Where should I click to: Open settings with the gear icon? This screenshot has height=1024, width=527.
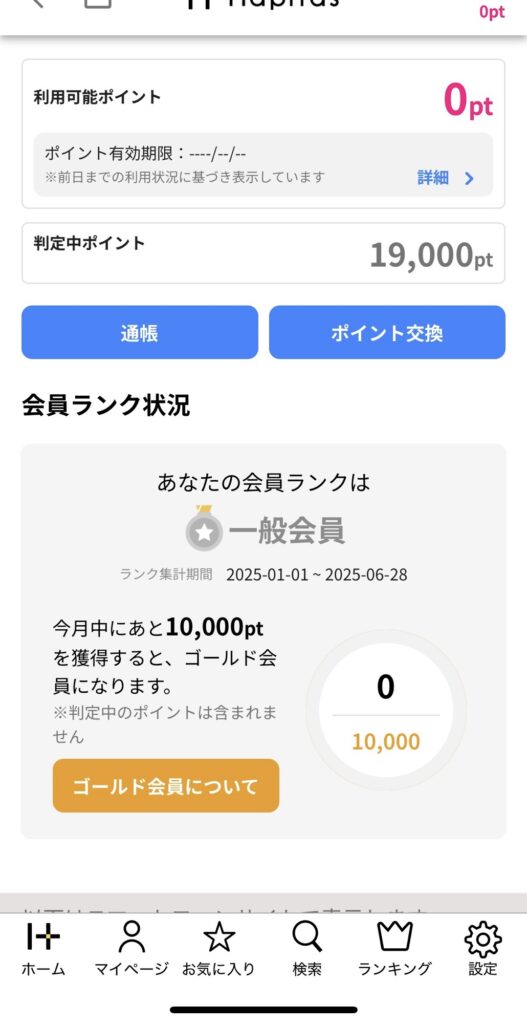(483, 938)
